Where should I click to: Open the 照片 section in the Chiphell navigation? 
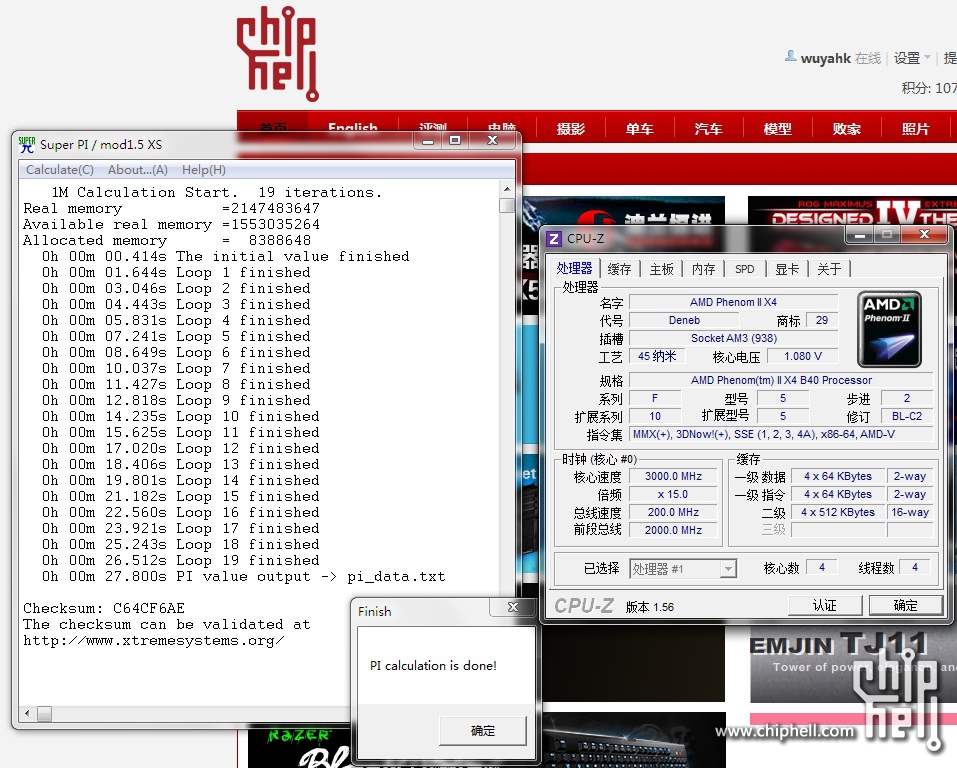[x=915, y=129]
